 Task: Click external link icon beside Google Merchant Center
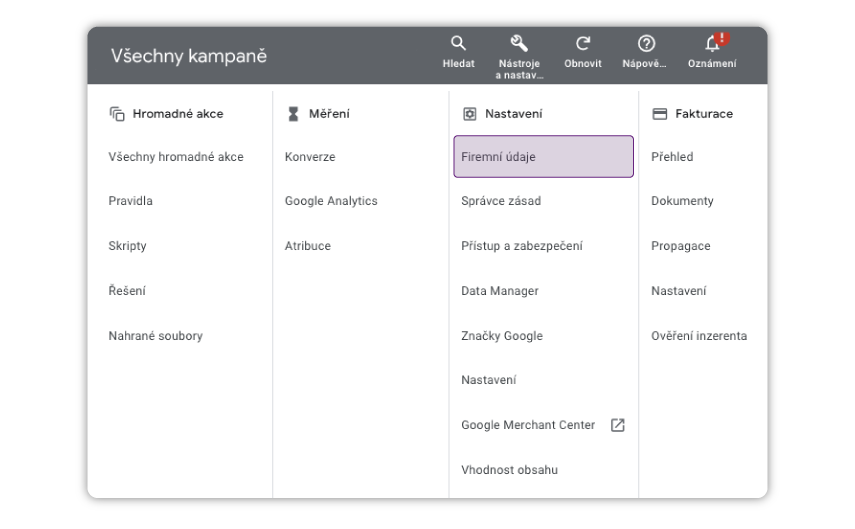point(617,425)
